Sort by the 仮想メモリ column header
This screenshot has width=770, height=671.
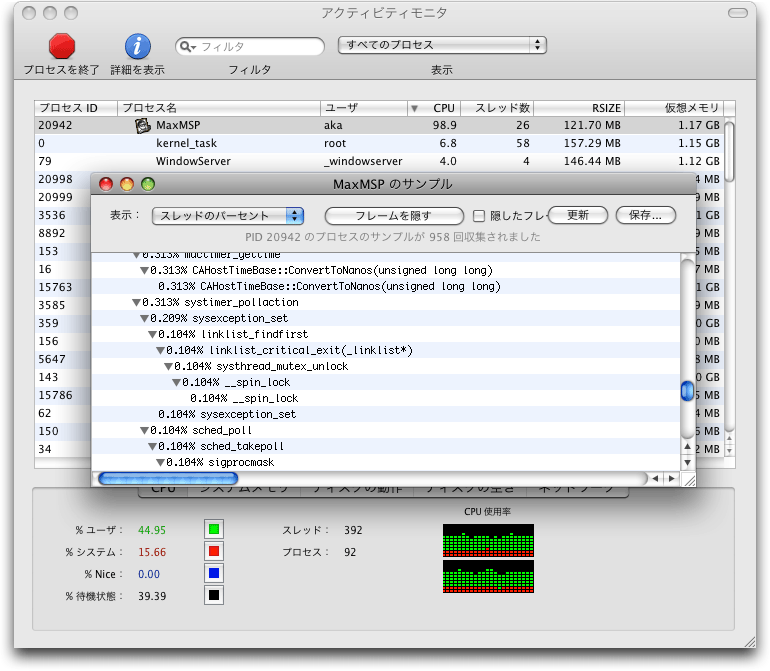(674, 108)
